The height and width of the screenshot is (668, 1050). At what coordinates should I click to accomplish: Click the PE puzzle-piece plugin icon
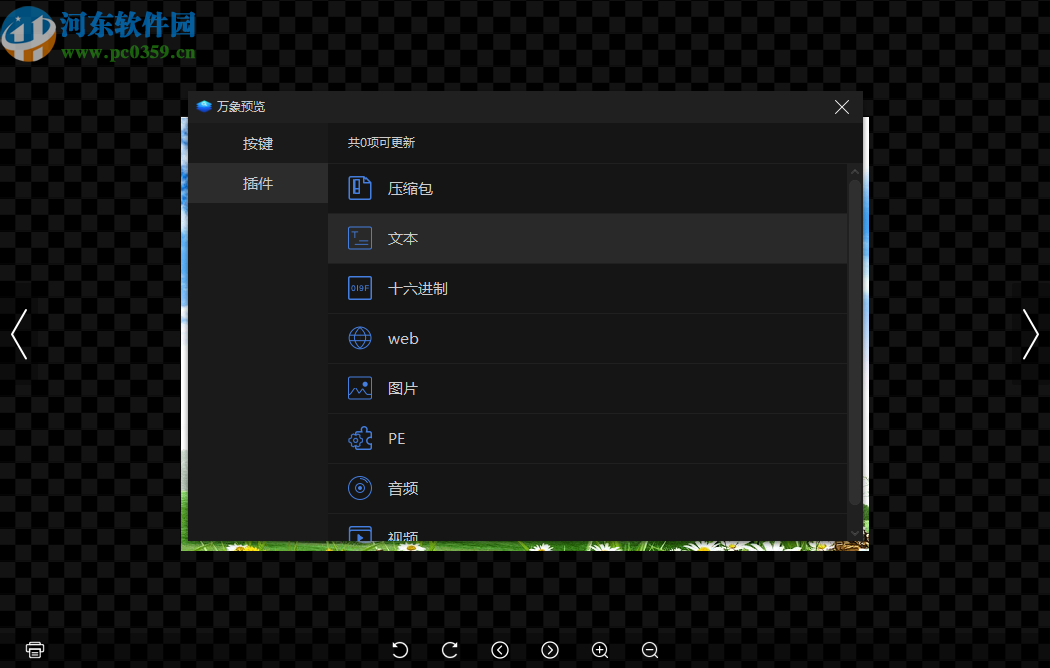(x=360, y=437)
